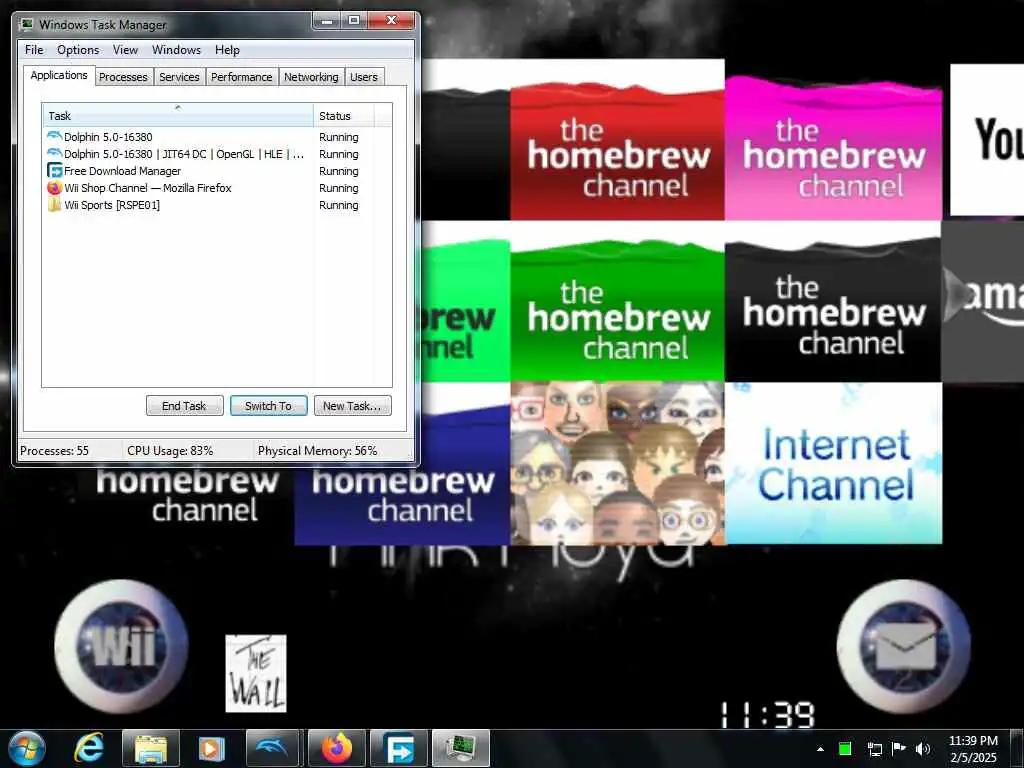This screenshot has width=1024, height=768.
Task: Click the green CPU meter tray icon
Action: point(845,749)
